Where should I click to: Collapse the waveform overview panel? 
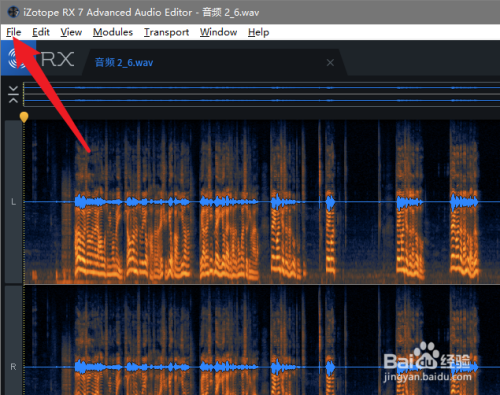pos(13,94)
